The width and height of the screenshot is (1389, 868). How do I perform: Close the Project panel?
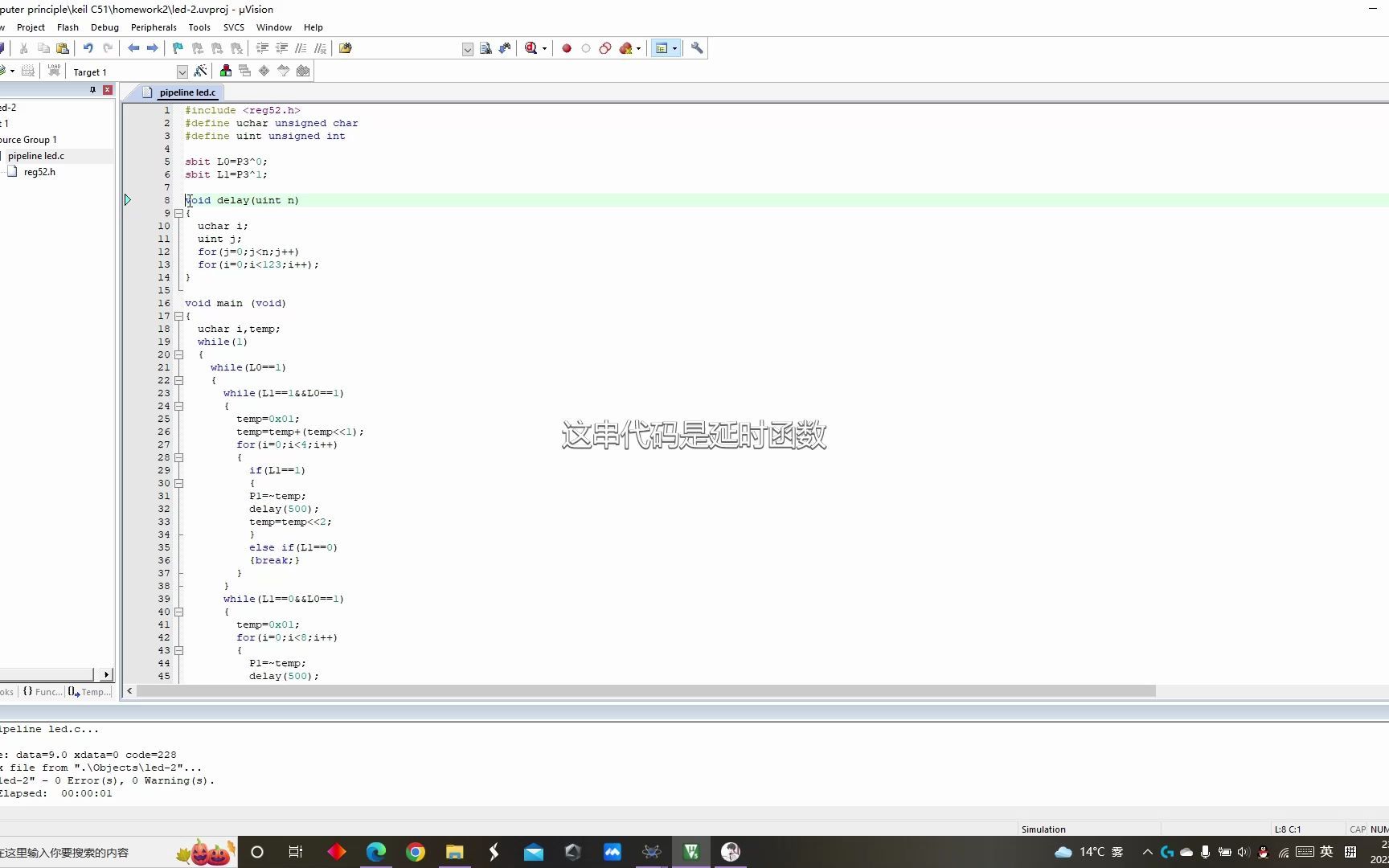coord(107,90)
